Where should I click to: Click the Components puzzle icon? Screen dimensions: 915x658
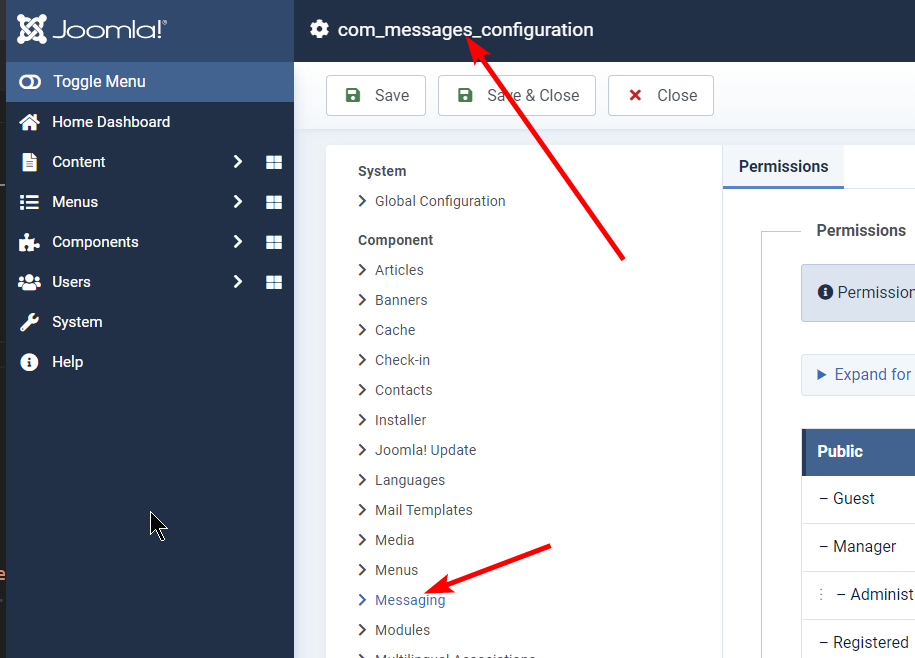coord(29,242)
